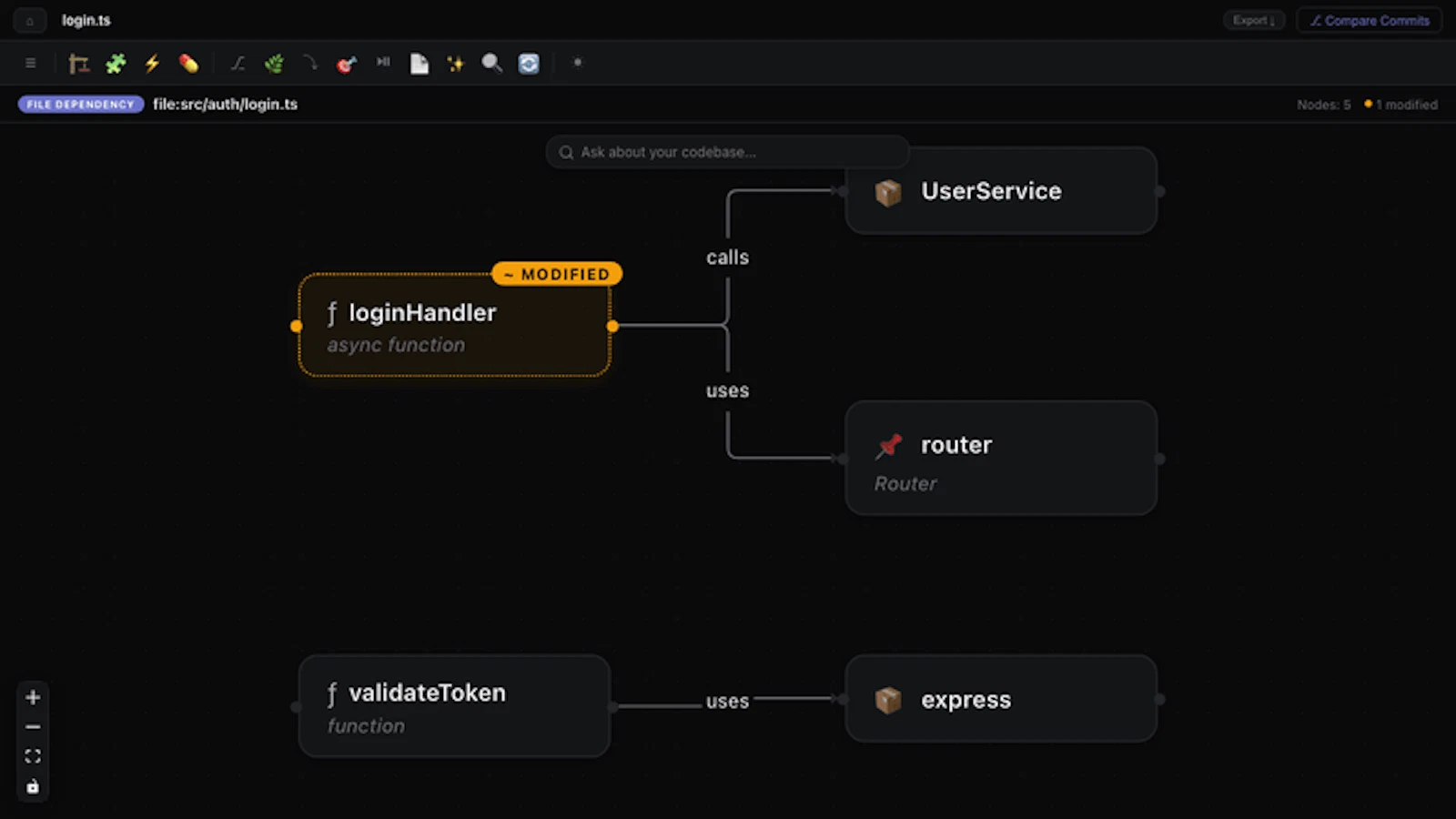Viewport: 1456px width, 819px height.
Task: Click the red target dart icon
Action: pos(347,64)
